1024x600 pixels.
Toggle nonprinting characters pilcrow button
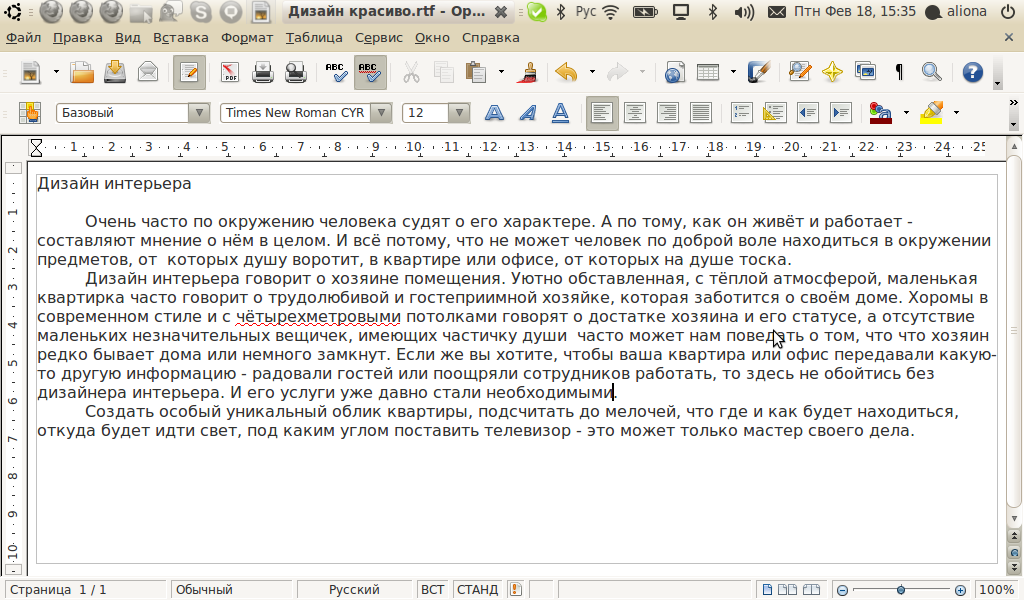click(x=899, y=72)
